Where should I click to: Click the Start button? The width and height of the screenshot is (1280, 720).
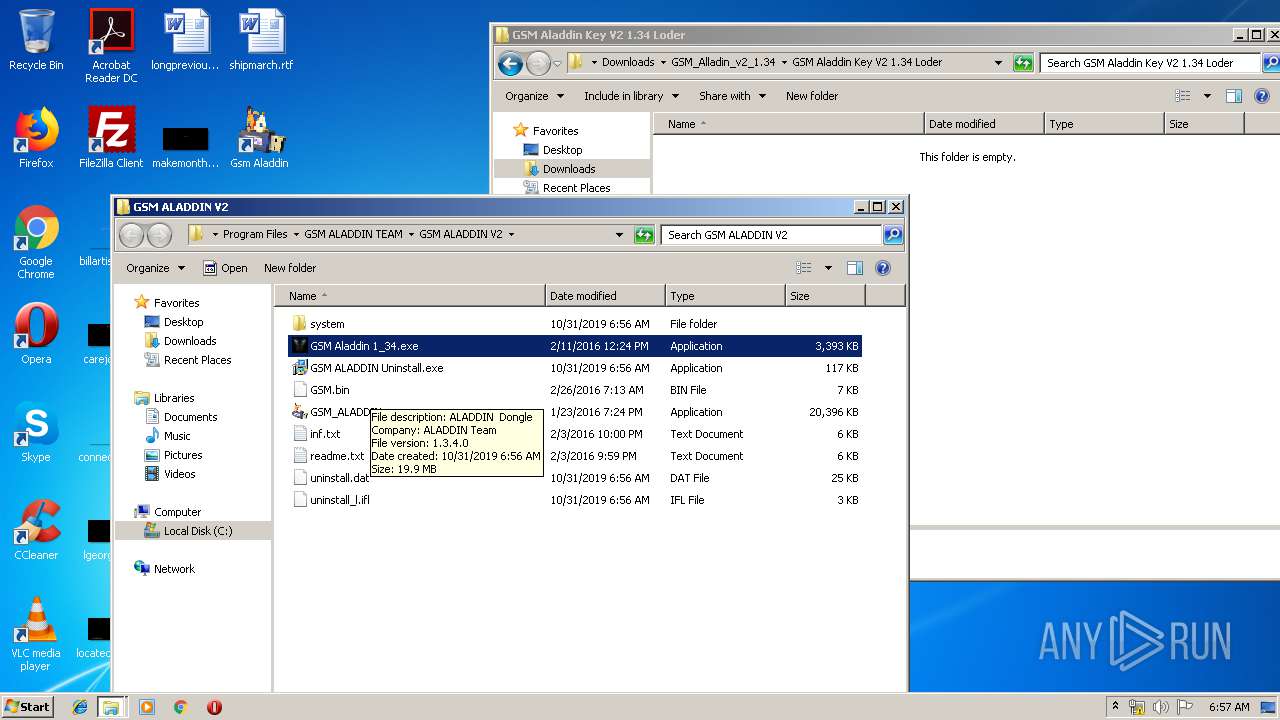click(x=28, y=706)
